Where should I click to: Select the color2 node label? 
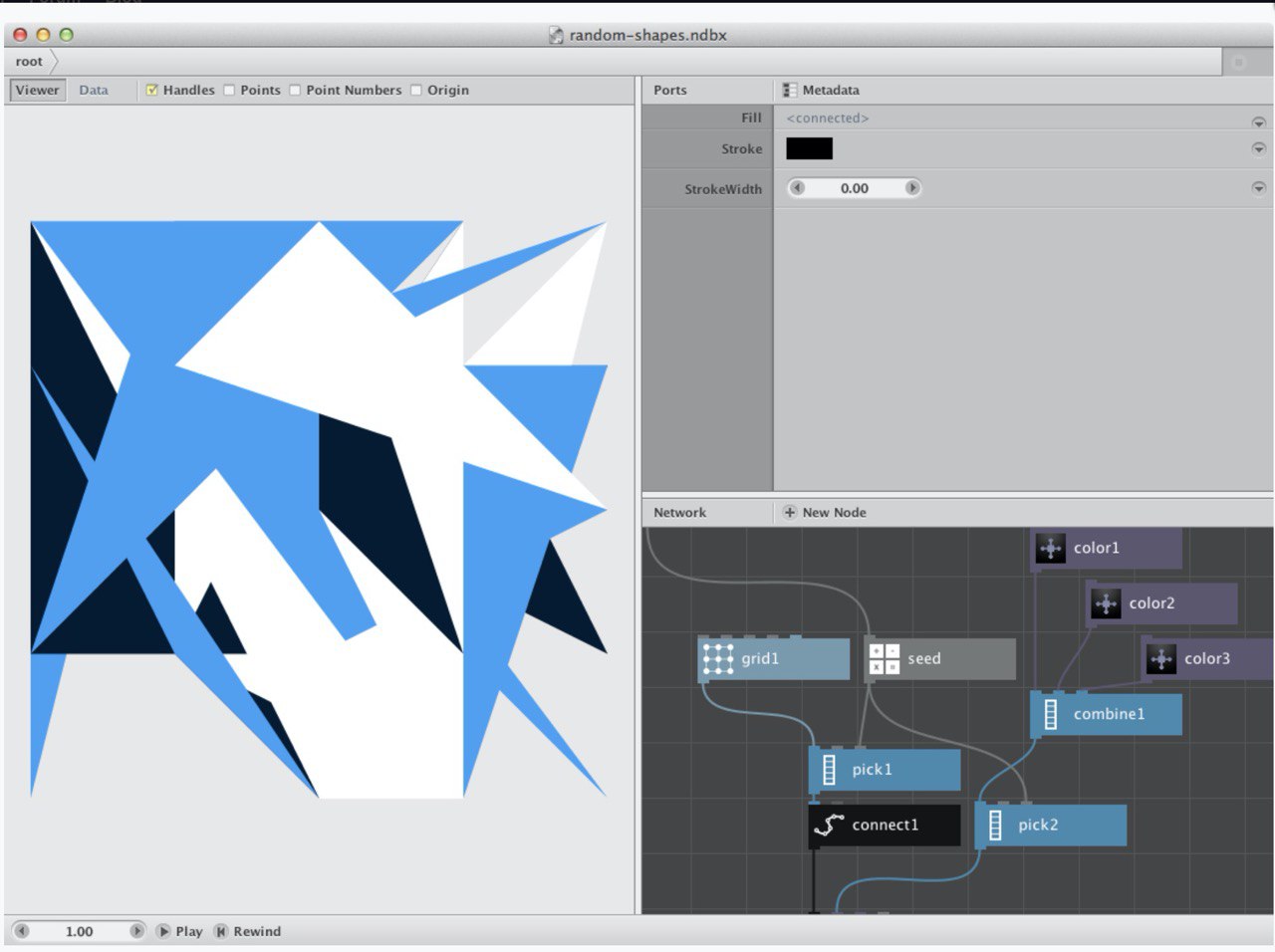(1151, 603)
